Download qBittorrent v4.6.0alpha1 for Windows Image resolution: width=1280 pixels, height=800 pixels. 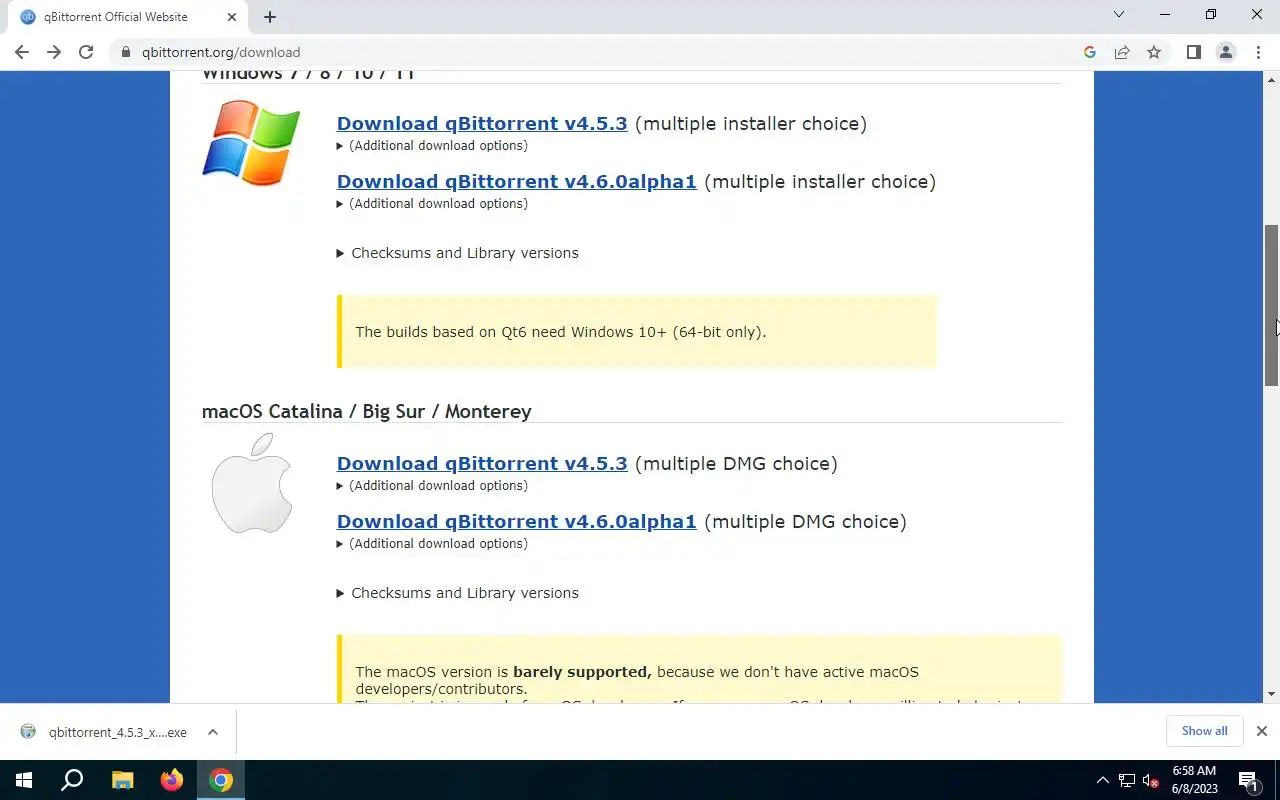pos(516,182)
